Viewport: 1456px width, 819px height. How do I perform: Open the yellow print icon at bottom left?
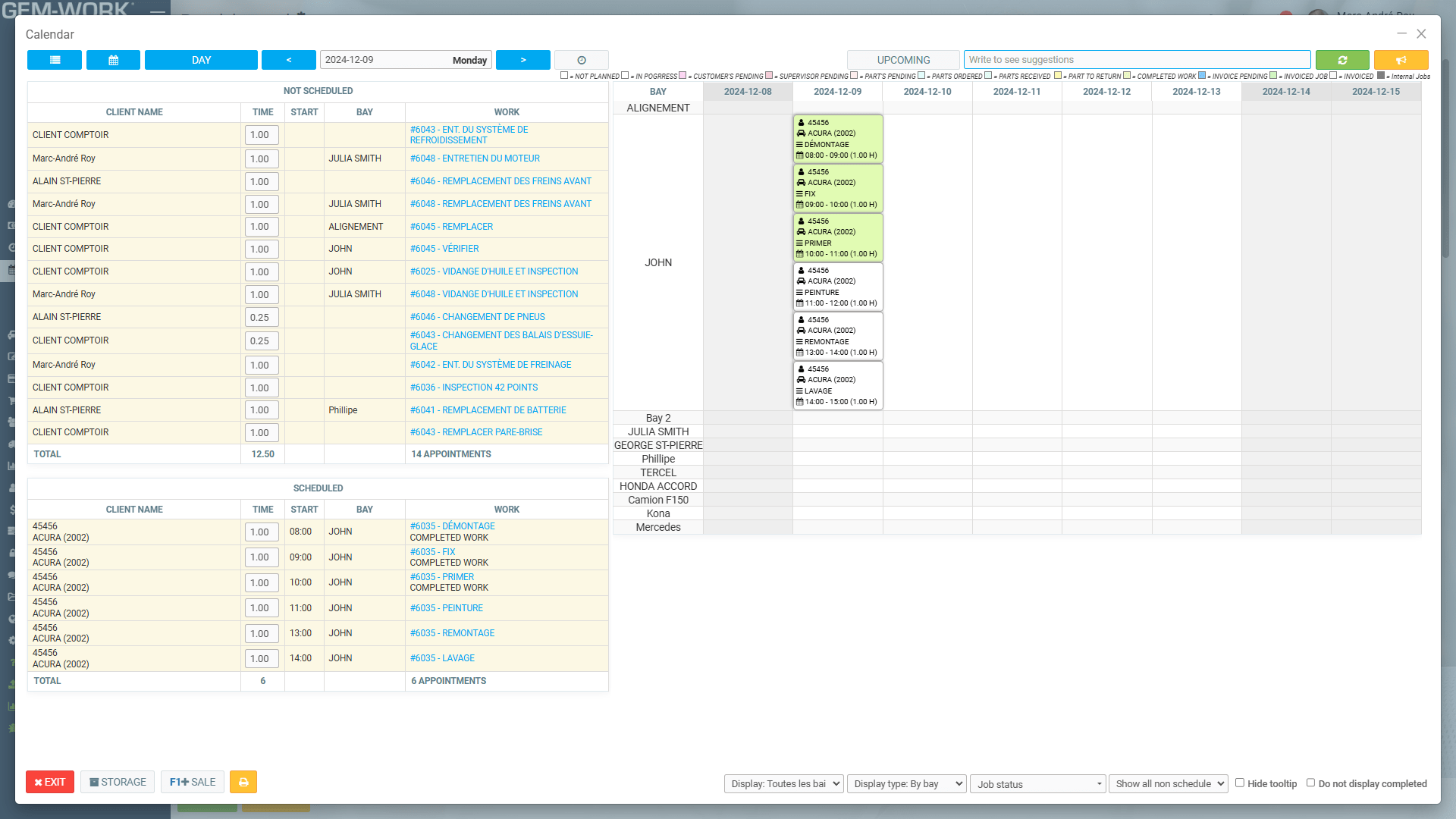[243, 782]
